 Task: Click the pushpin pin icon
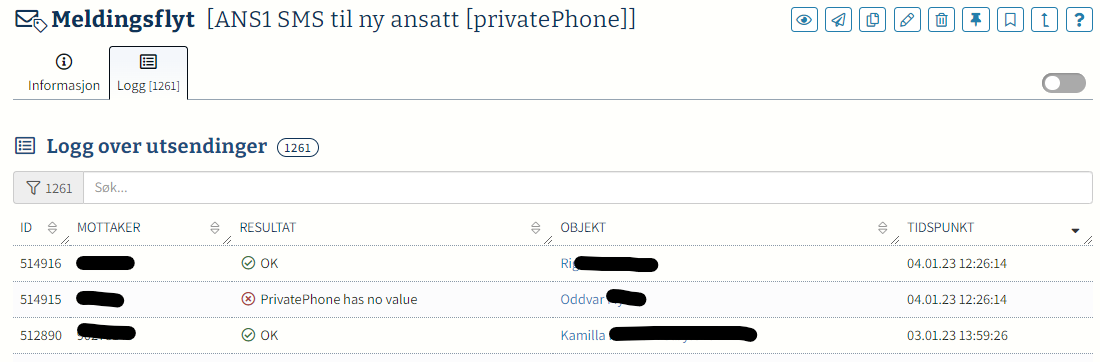click(x=976, y=20)
